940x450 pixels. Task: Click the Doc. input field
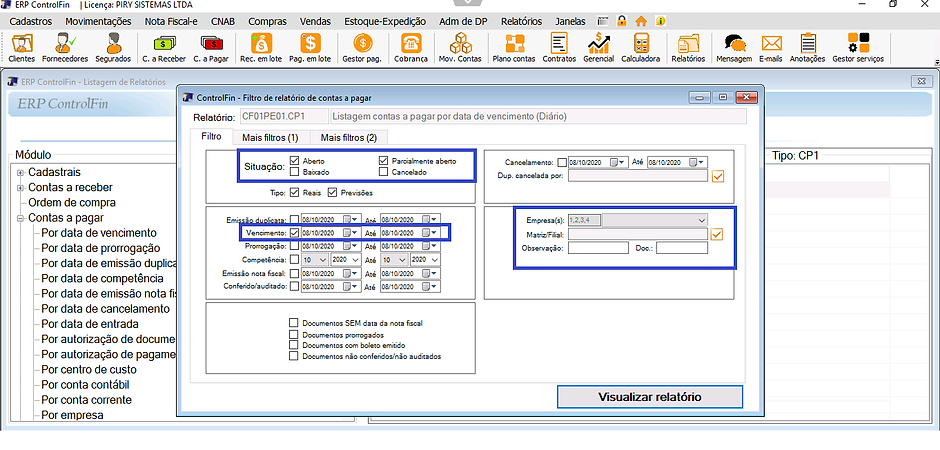682,248
